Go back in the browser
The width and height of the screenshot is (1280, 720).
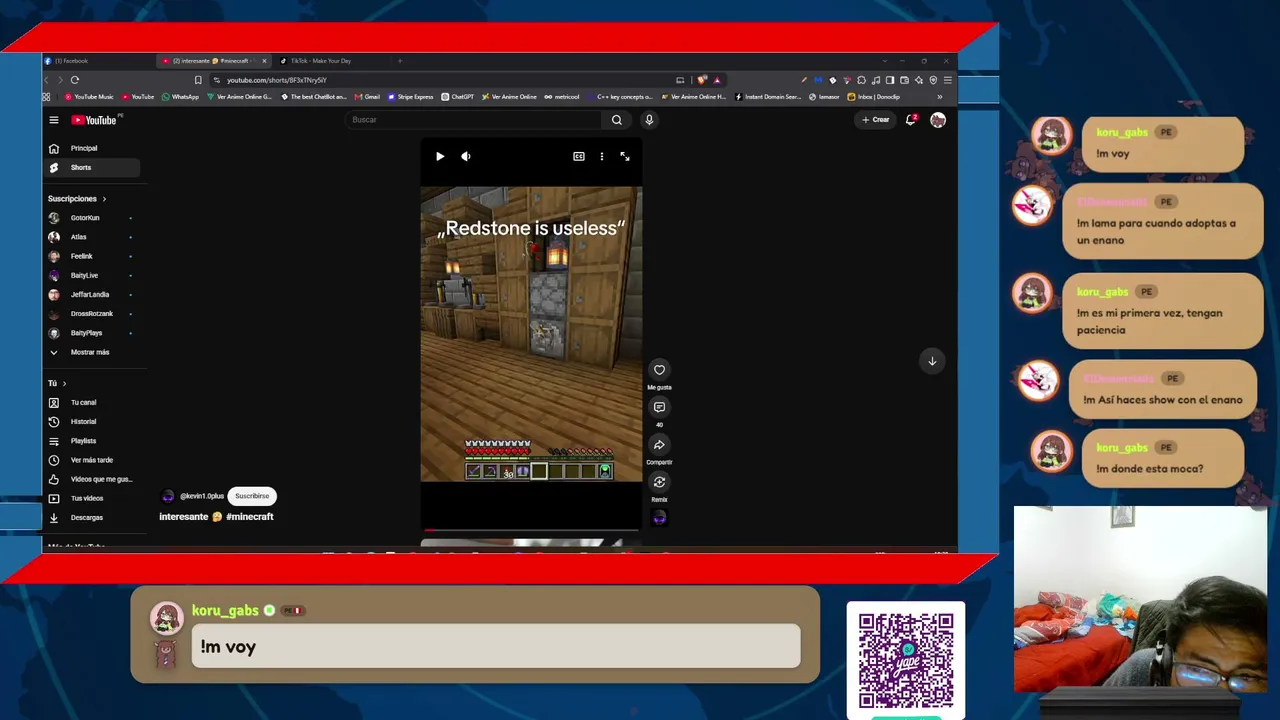[48, 80]
